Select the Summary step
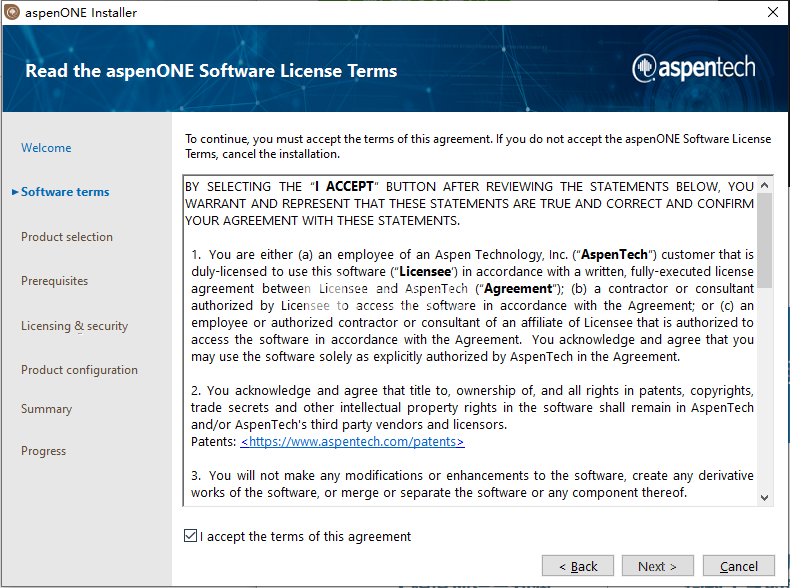Screen dimensions: 790x588 point(46,409)
